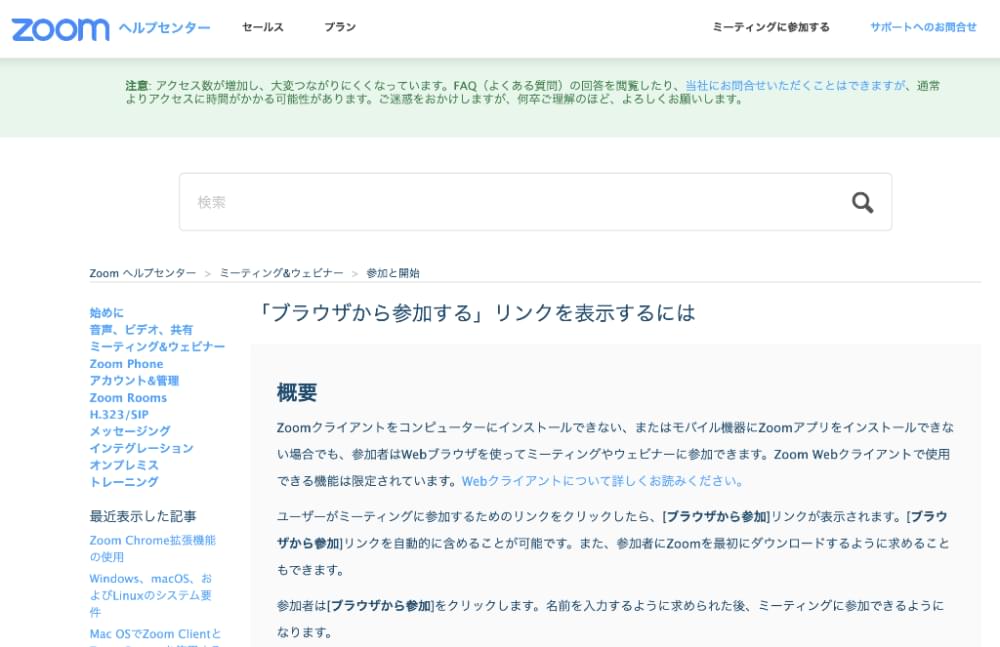
Task: Select the 参加と開始 breadcrumb
Action: (x=393, y=273)
